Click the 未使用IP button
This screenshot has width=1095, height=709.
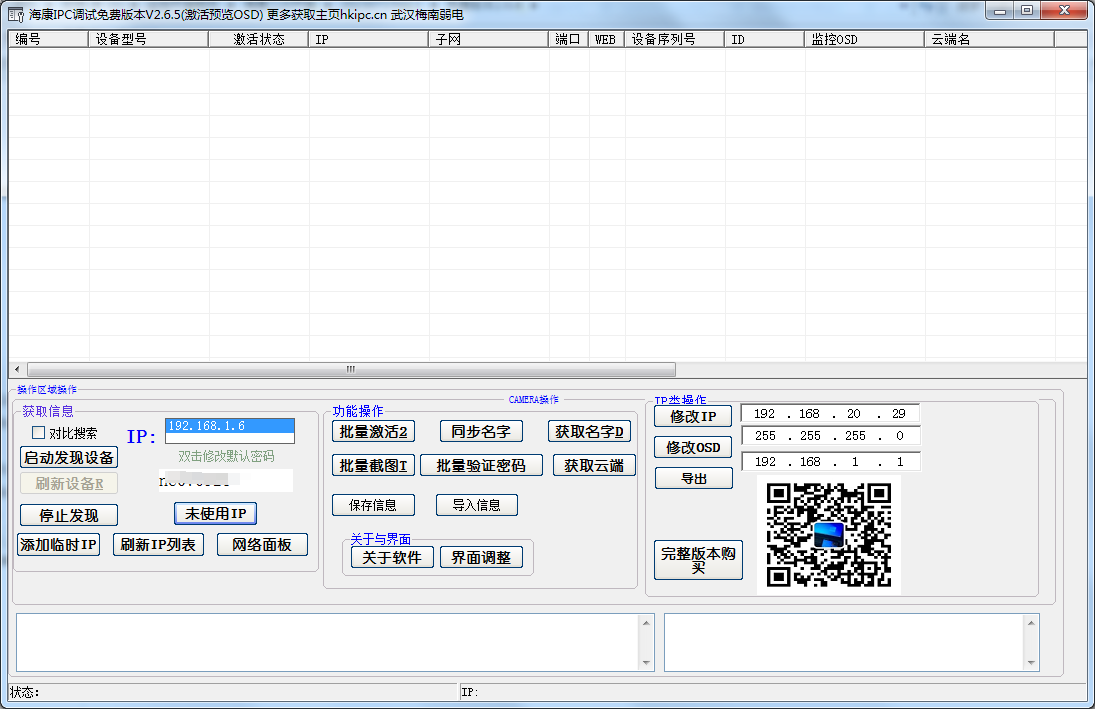coord(215,513)
